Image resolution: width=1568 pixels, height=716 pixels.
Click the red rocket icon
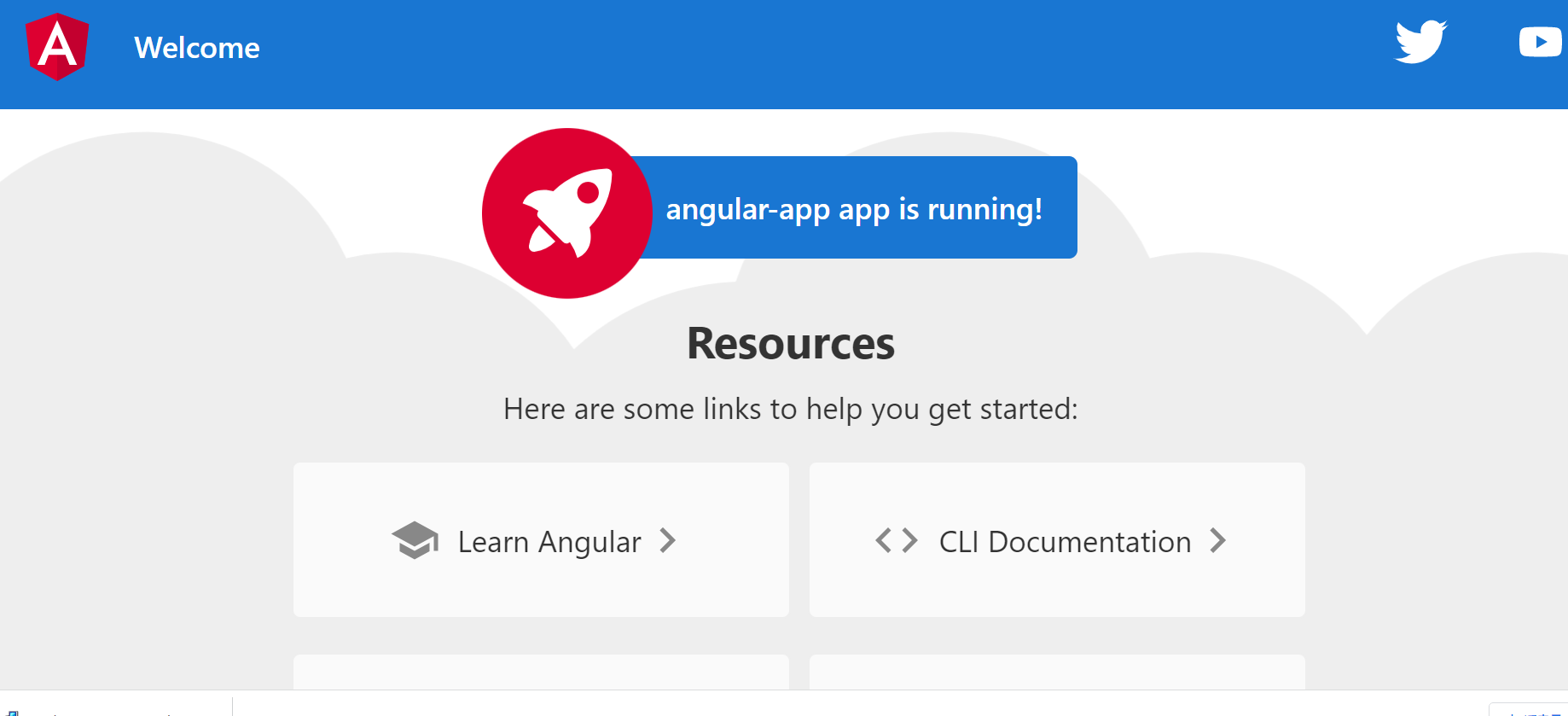tap(567, 213)
